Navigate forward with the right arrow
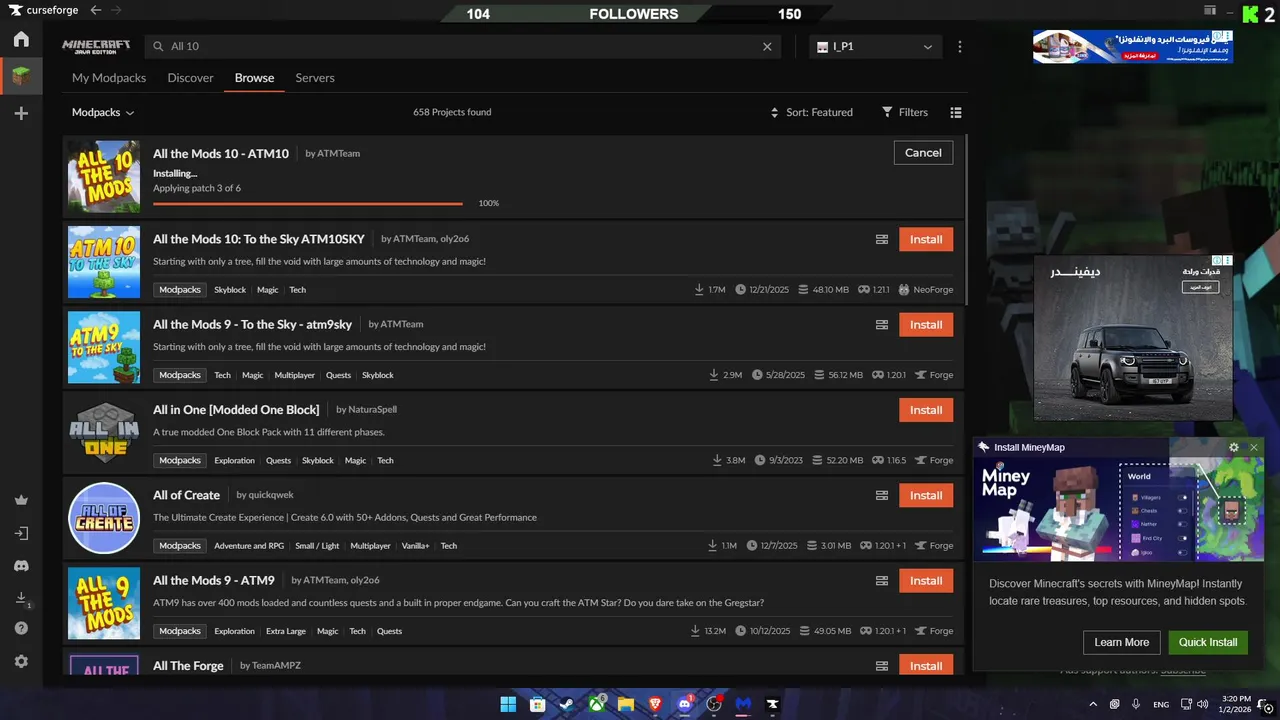The width and height of the screenshot is (1280, 720). 117,10
